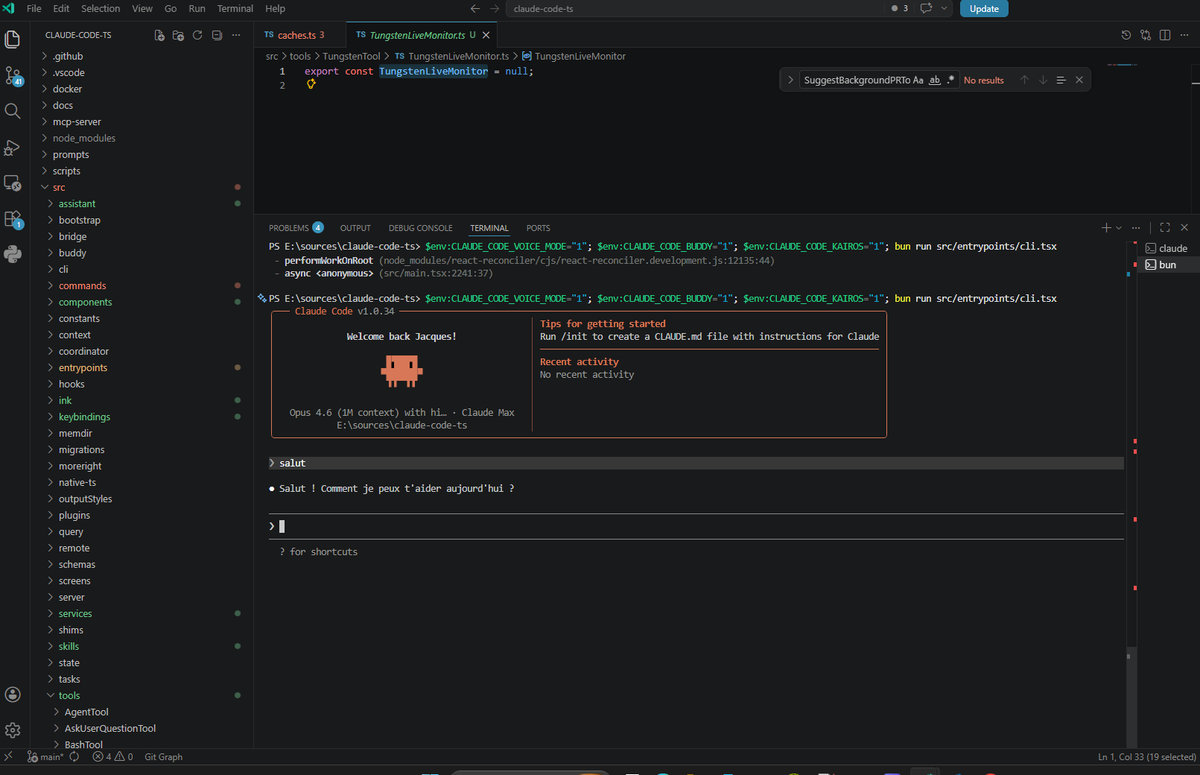This screenshot has height=775, width=1200.
Task: Open the Selection menu
Action: [x=100, y=8]
